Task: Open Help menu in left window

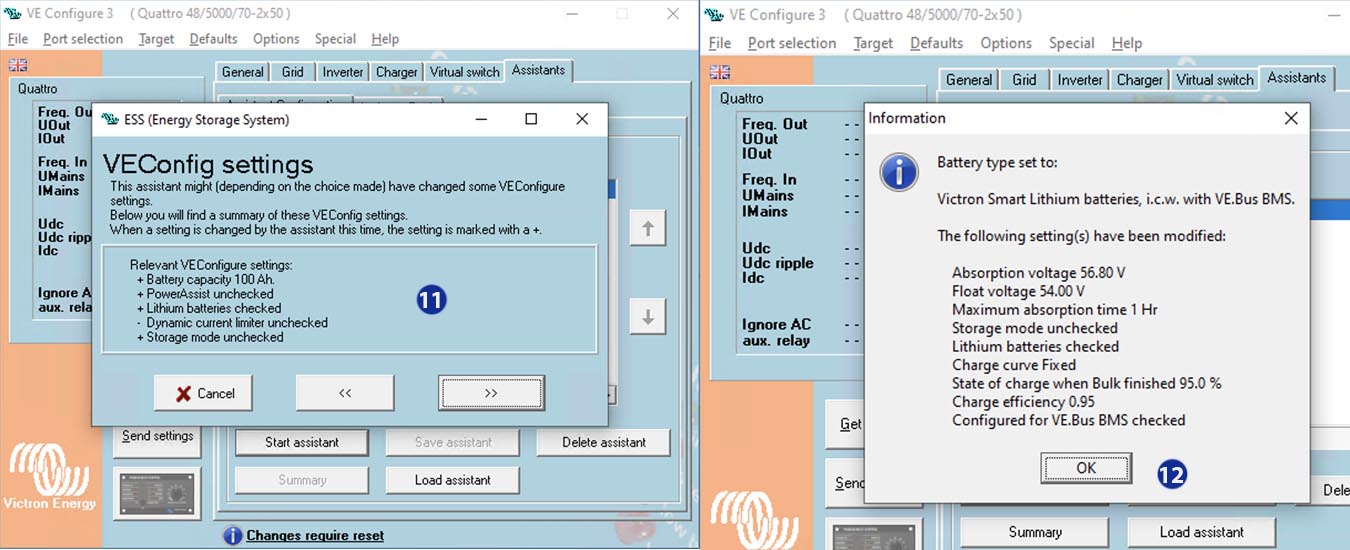Action: click(x=385, y=39)
